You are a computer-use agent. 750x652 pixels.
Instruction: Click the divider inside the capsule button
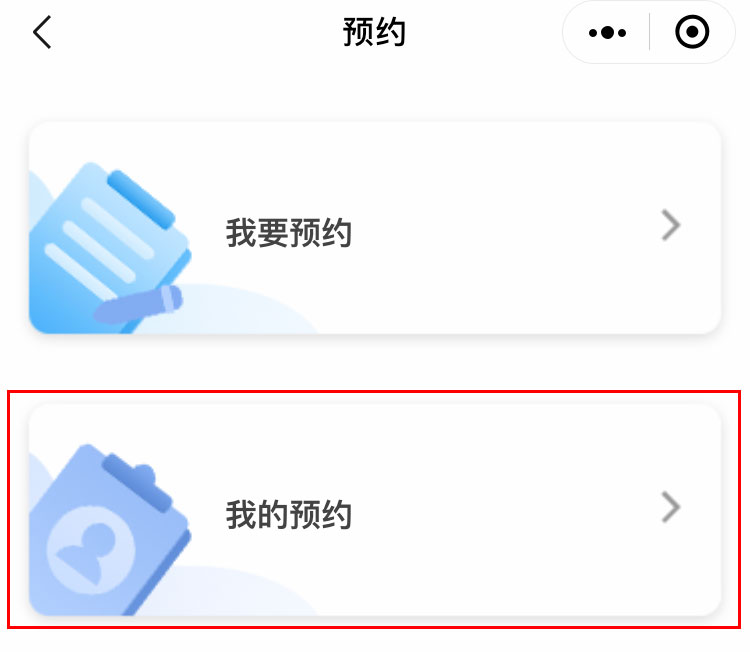tap(649, 32)
